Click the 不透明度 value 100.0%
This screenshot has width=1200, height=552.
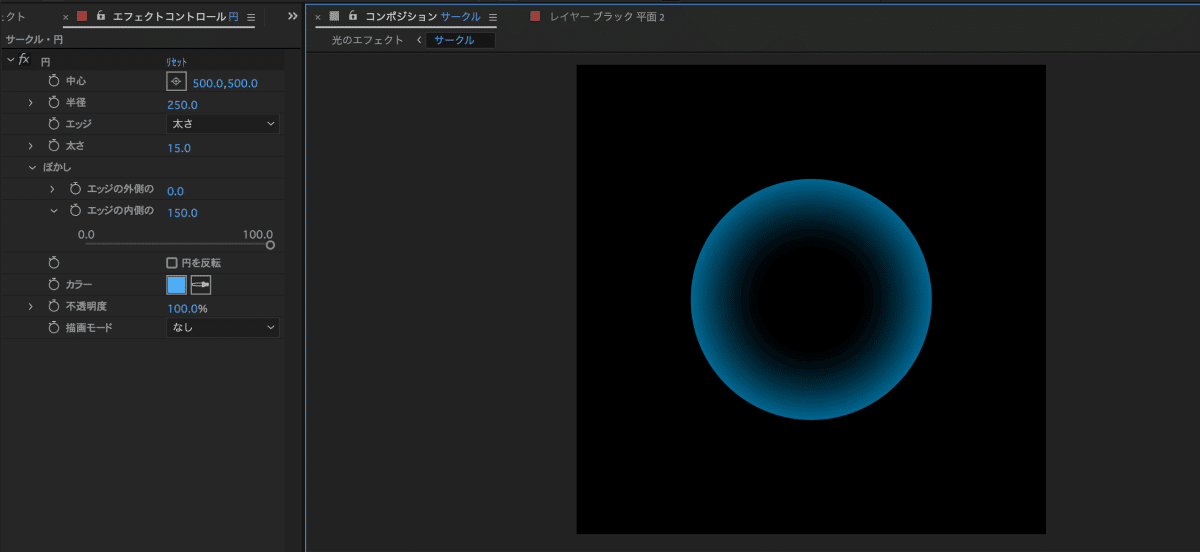[x=187, y=308]
